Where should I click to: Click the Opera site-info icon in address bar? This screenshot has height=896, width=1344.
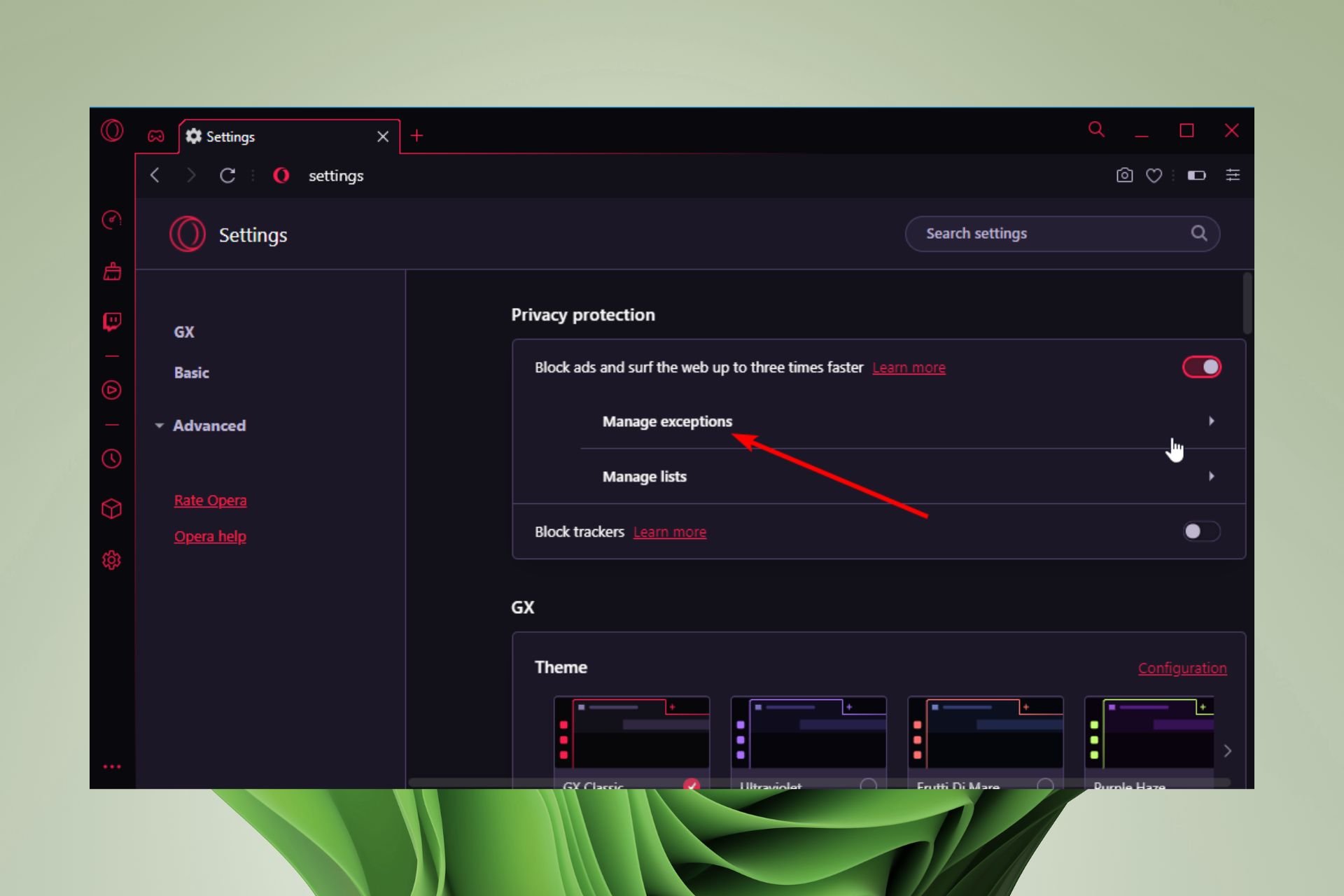pyautogui.click(x=281, y=175)
